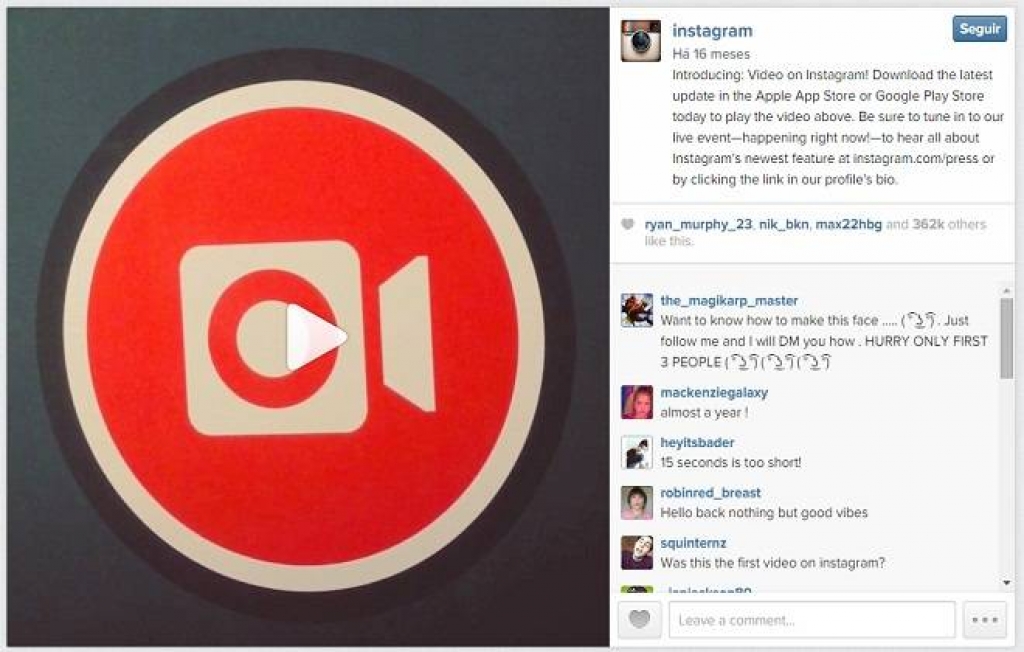Click comments scrollbar down arrow
This screenshot has height=652, width=1024.
coord(1006,582)
